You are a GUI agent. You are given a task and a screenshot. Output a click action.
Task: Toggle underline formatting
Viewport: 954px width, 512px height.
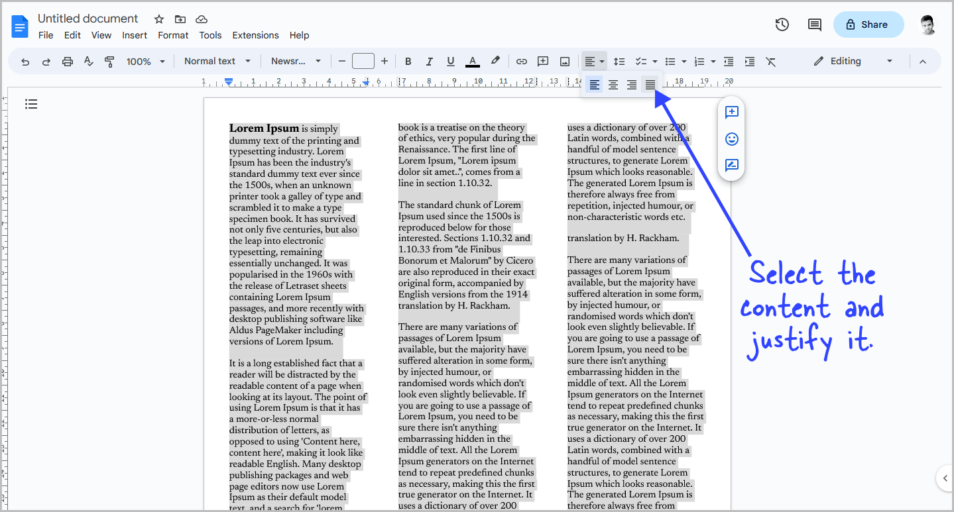pyautogui.click(x=450, y=61)
